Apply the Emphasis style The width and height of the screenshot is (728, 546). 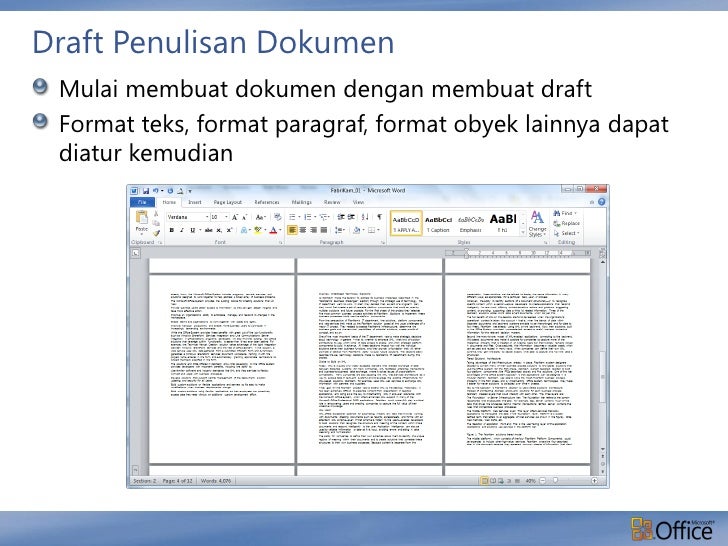[x=470, y=223]
